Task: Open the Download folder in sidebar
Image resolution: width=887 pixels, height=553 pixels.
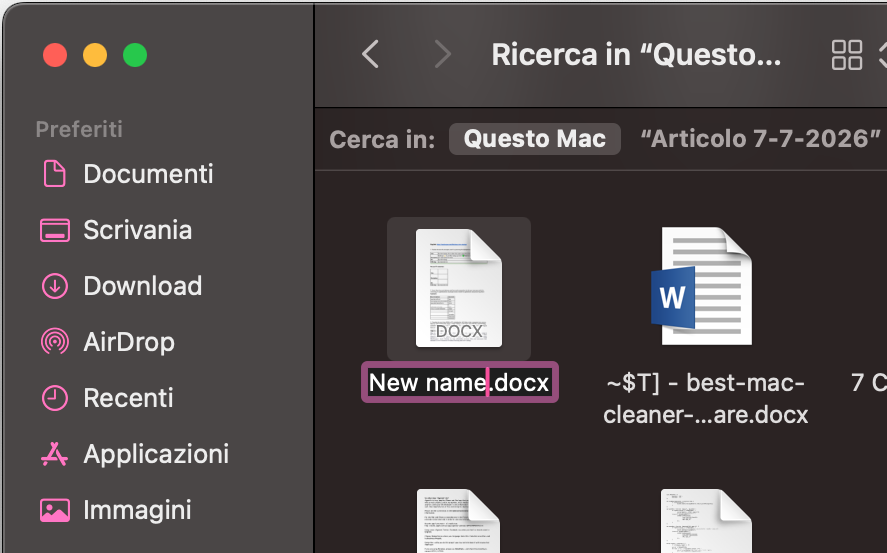Action: pos(143,286)
